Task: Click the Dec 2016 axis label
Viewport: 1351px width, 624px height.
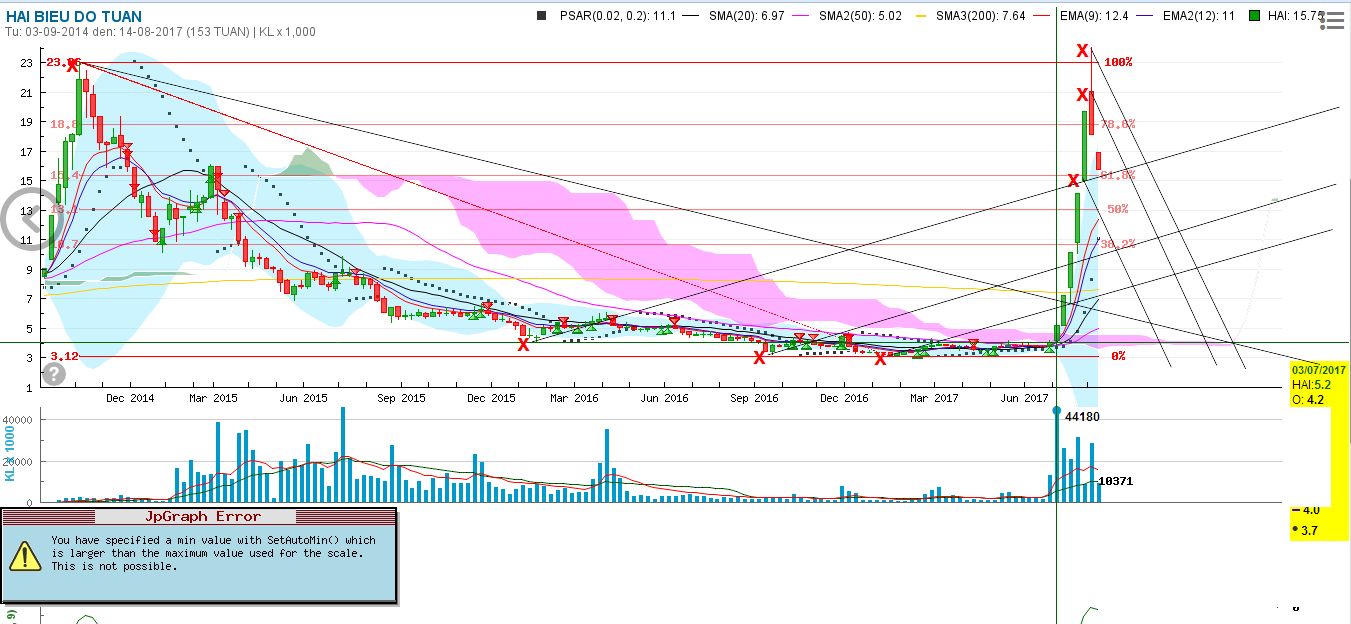Action: tap(844, 398)
